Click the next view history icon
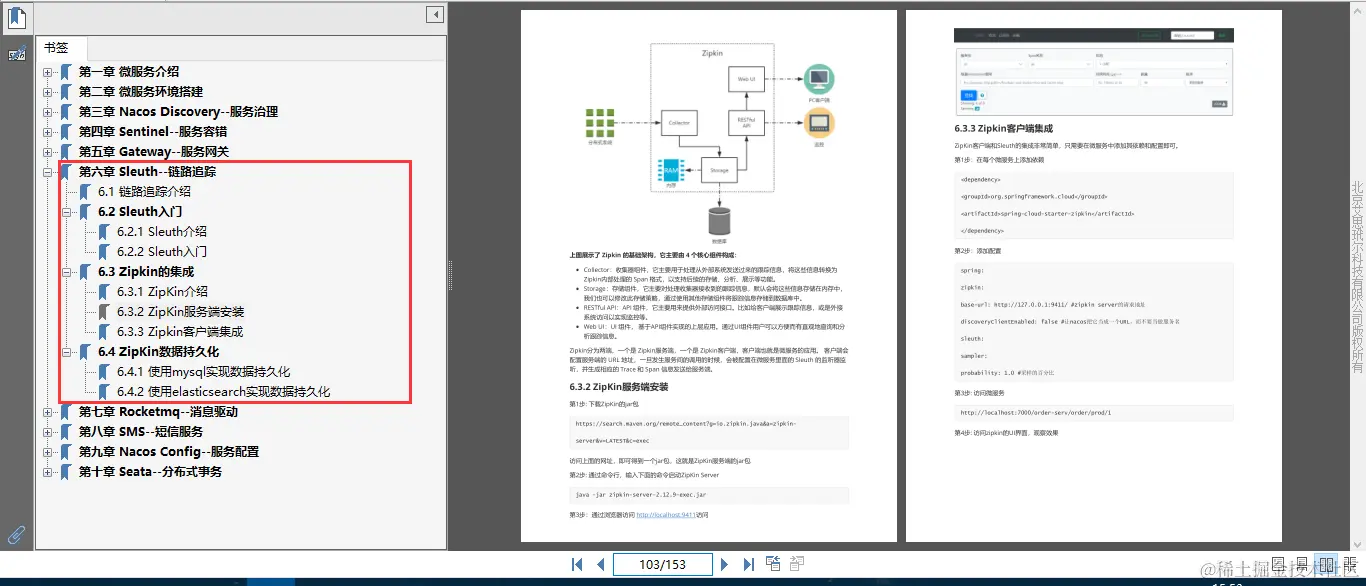 point(796,563)
